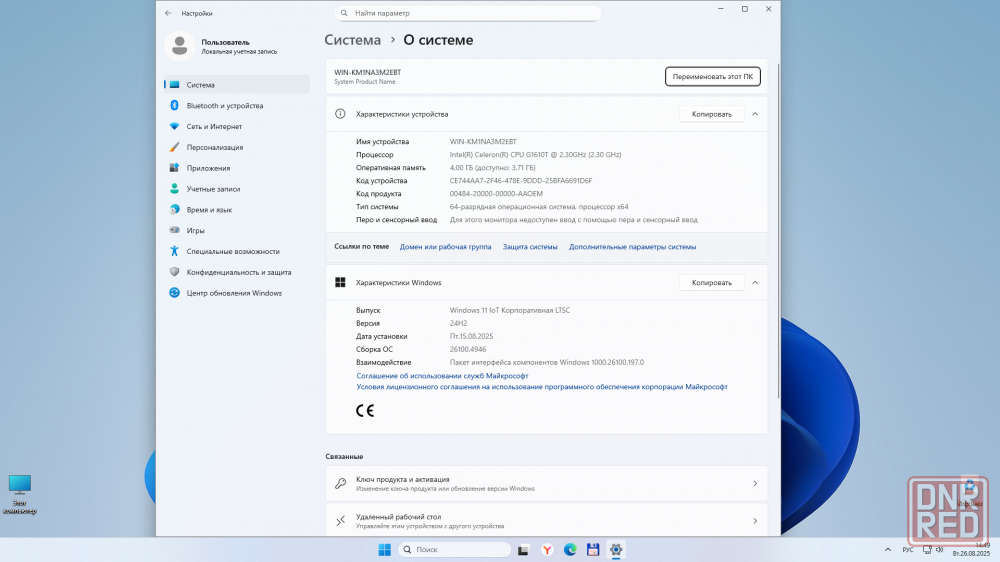
Task: Select Приложения in the sidebar
Action: pyautogui.click(x=237, y=168)
